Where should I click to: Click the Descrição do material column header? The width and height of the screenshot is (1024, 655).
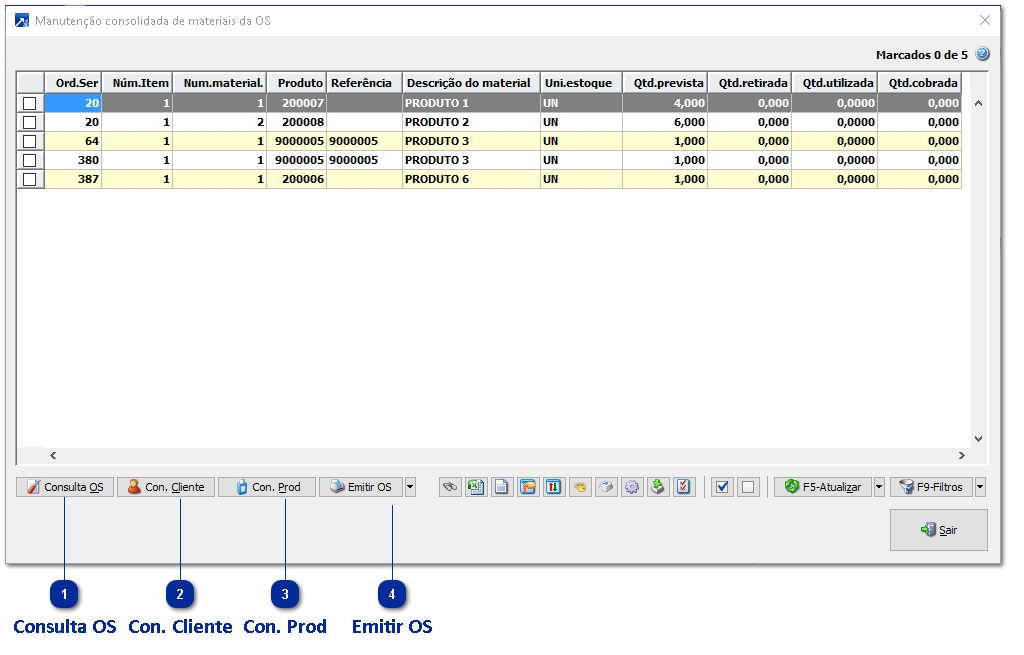pyautogui.click(x=470, y=83)
